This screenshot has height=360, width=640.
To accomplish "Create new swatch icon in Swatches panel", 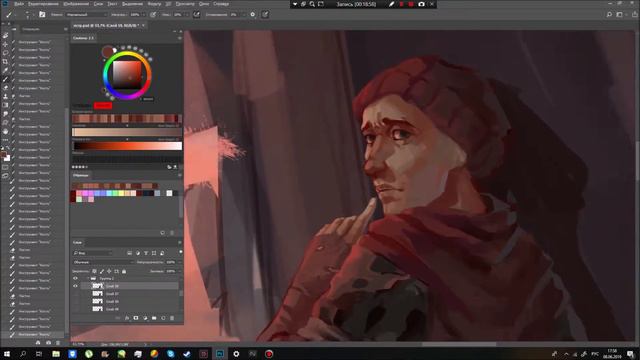I will coord(162,233).
